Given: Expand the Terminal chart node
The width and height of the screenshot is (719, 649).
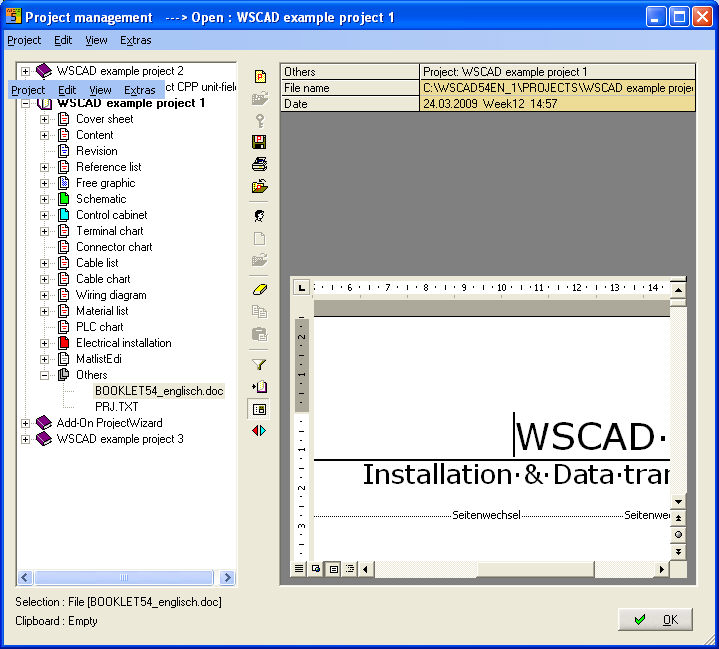Looking at the screenshot, I should [x=44, y=231].
